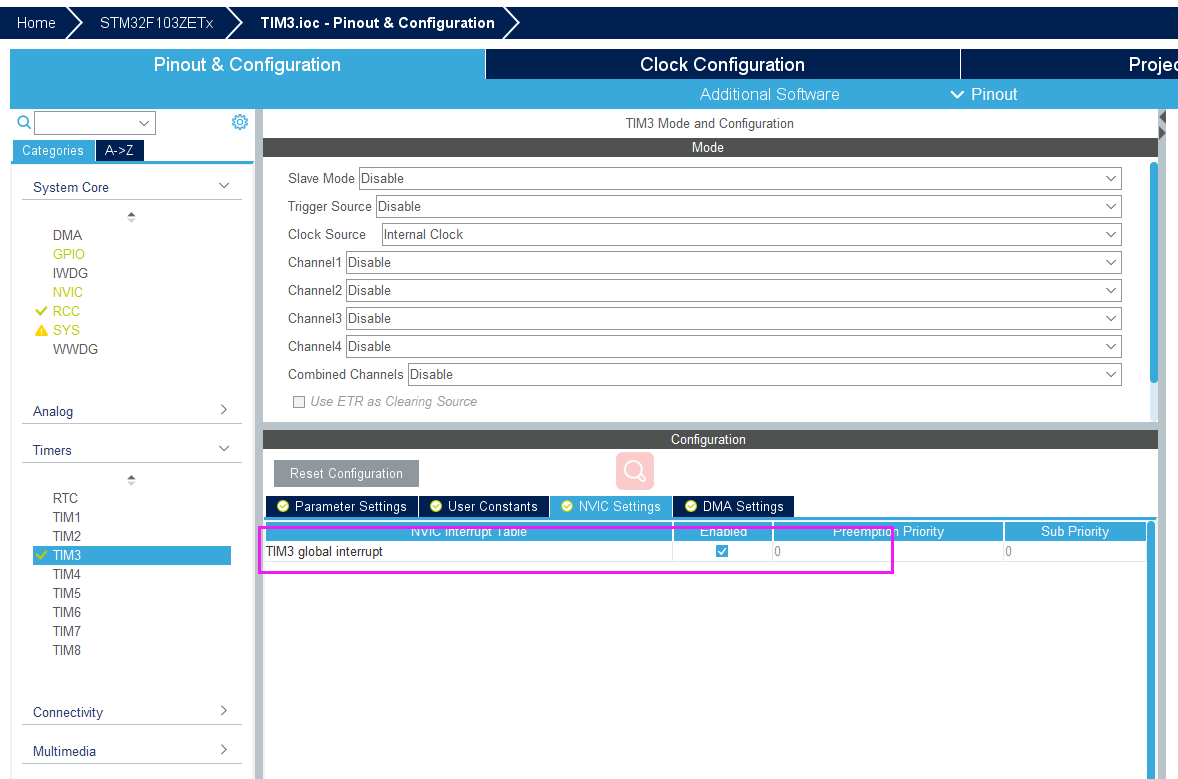
Task: Open the Channel2 dropdown
Action: (x=733, y=291)
